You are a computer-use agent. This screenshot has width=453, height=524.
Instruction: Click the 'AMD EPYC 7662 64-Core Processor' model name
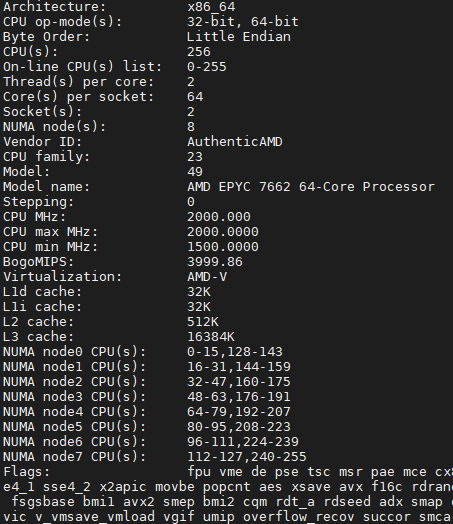[x=311, y=187]
